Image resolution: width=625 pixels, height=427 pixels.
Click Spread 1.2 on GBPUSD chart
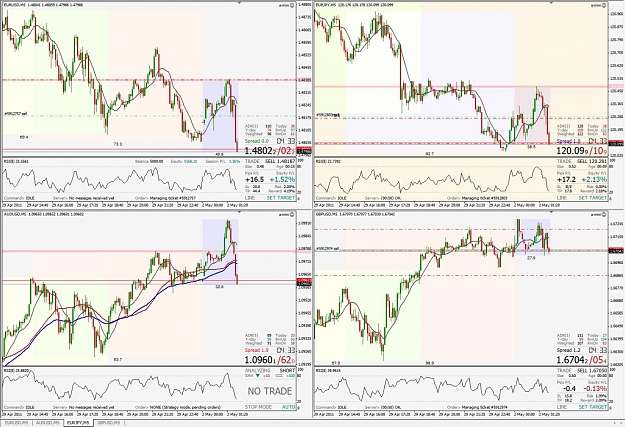click(x=568, y=350)
